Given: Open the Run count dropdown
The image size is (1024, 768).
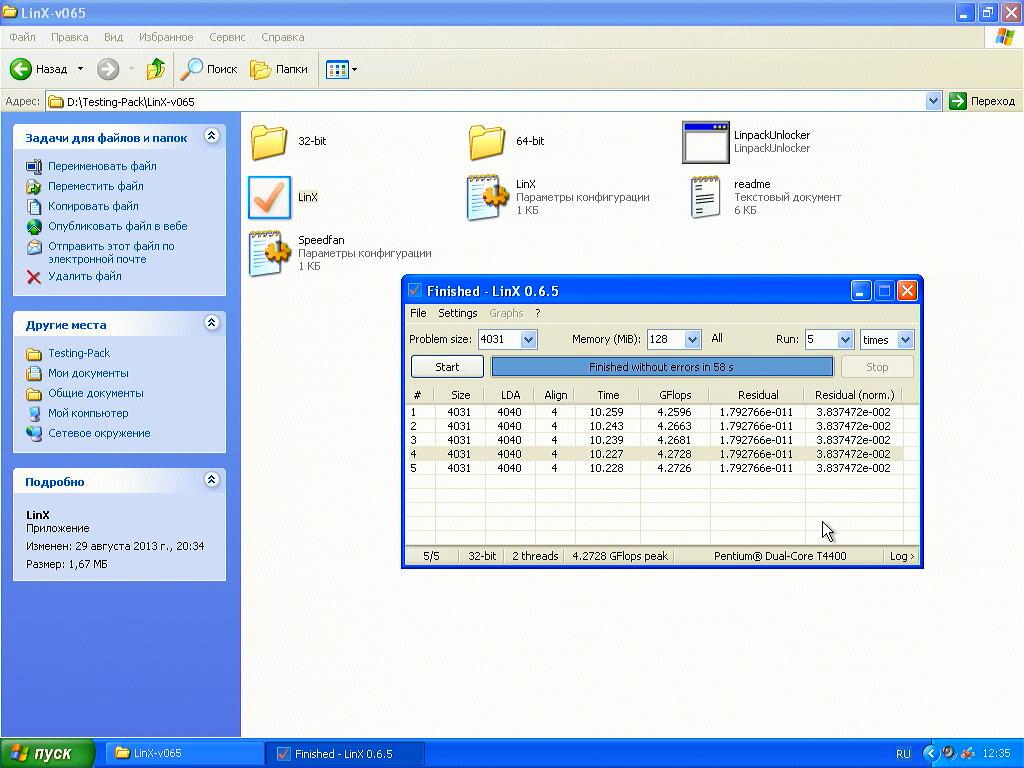Looking at the screenshot, I should 844,340.
